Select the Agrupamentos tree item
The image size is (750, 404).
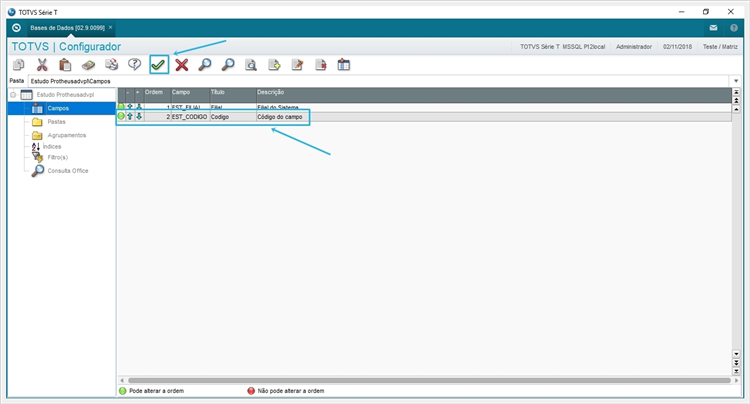click(67, 135)
